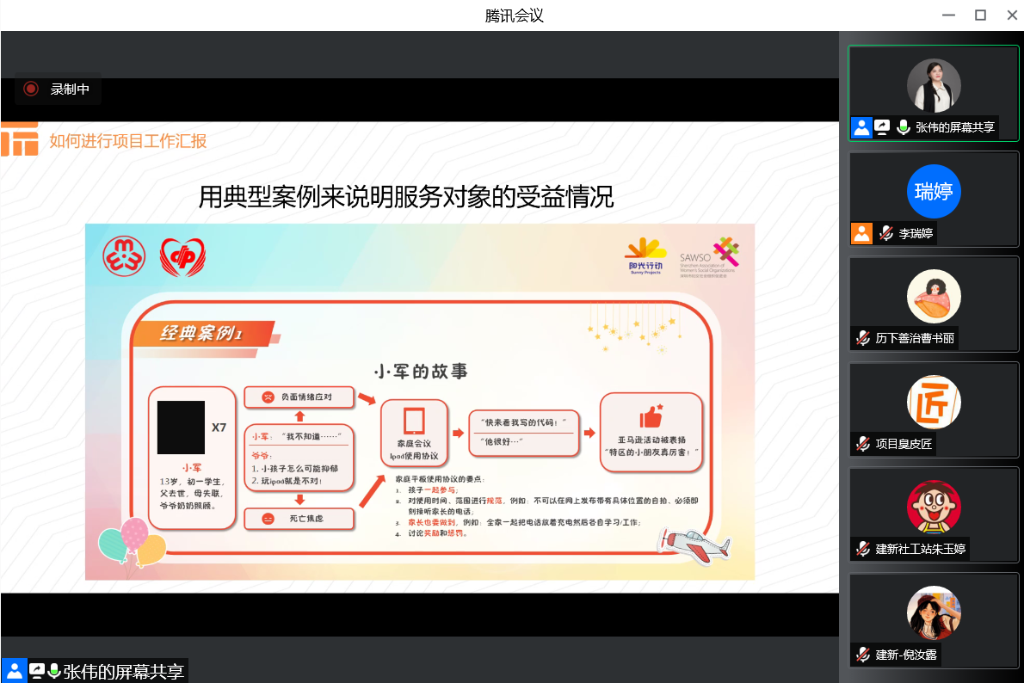
Task: Click 建新-倪汝露's muted microphone icon
Action: tap(862, 654)
